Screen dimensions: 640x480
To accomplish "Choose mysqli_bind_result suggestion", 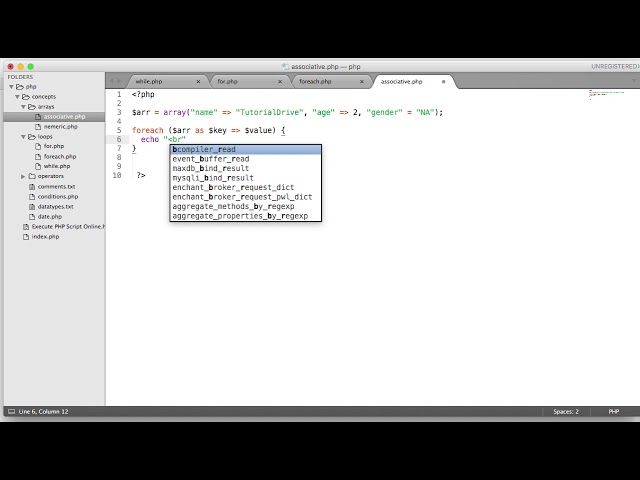I will tap(246, 178).
